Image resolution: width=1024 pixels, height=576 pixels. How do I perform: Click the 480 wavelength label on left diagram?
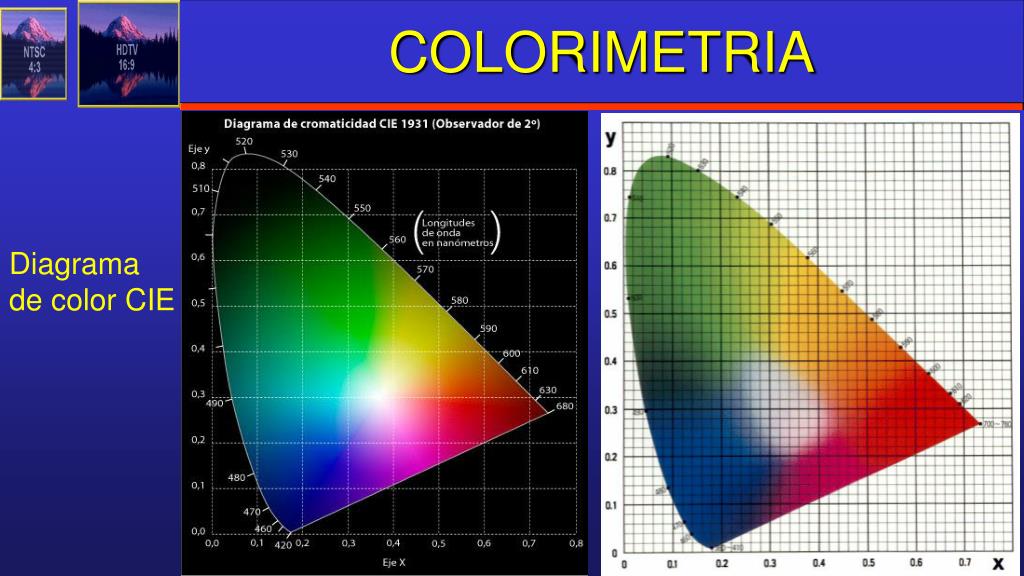coord(236,477)
